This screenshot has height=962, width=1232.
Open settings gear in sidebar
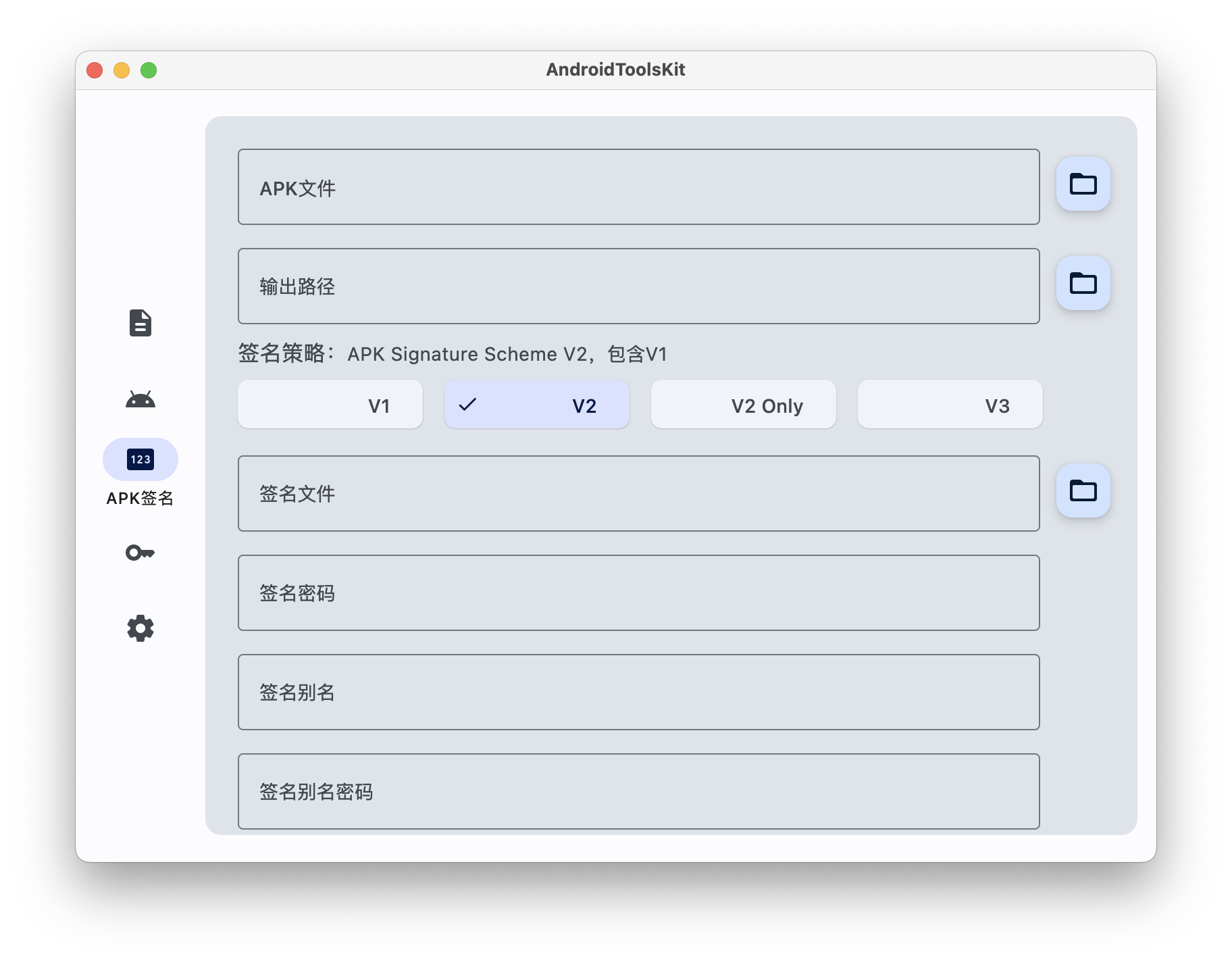(x=140, y=628)
